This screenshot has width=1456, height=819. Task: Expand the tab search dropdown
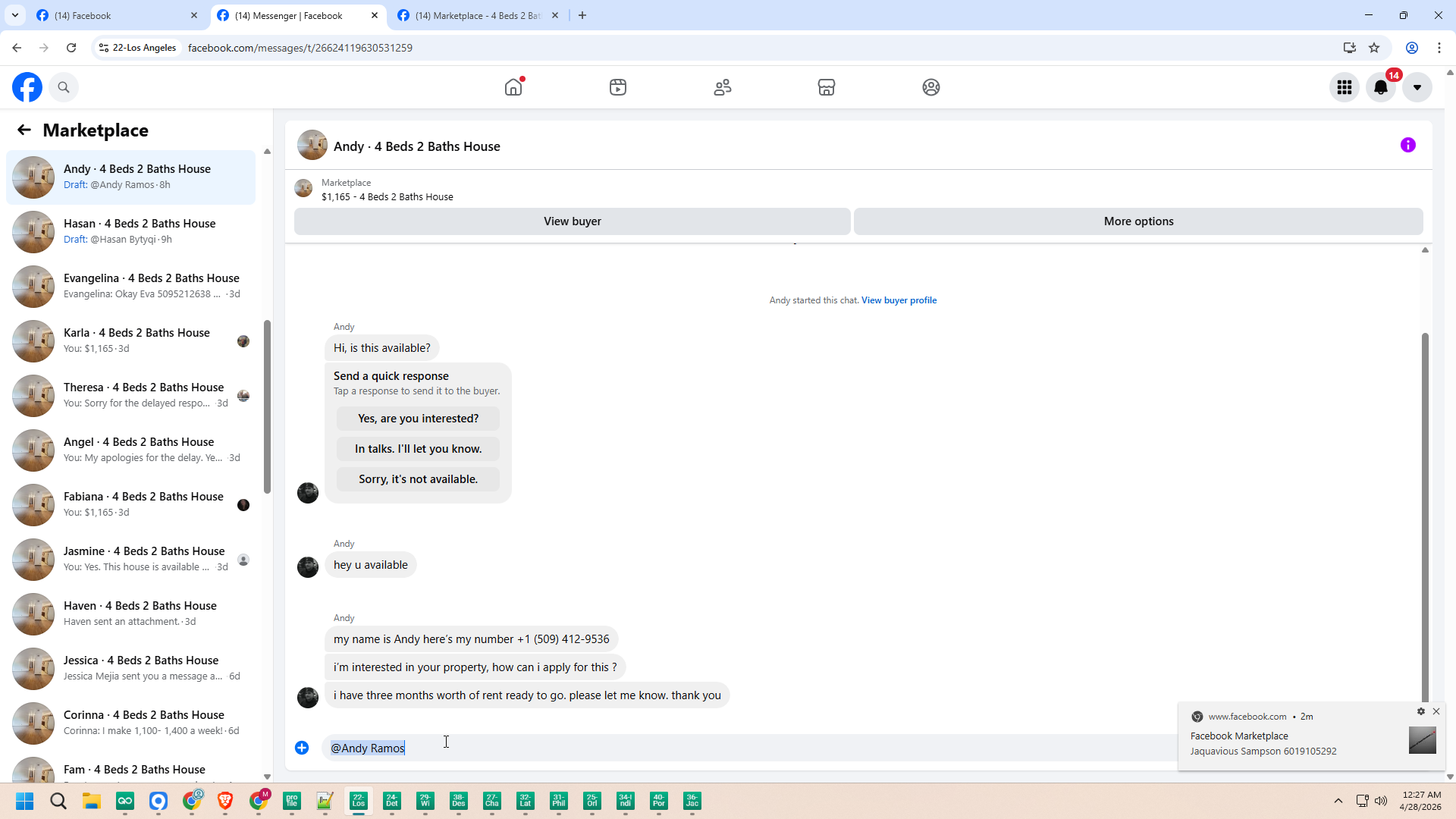tap(15, 15)
